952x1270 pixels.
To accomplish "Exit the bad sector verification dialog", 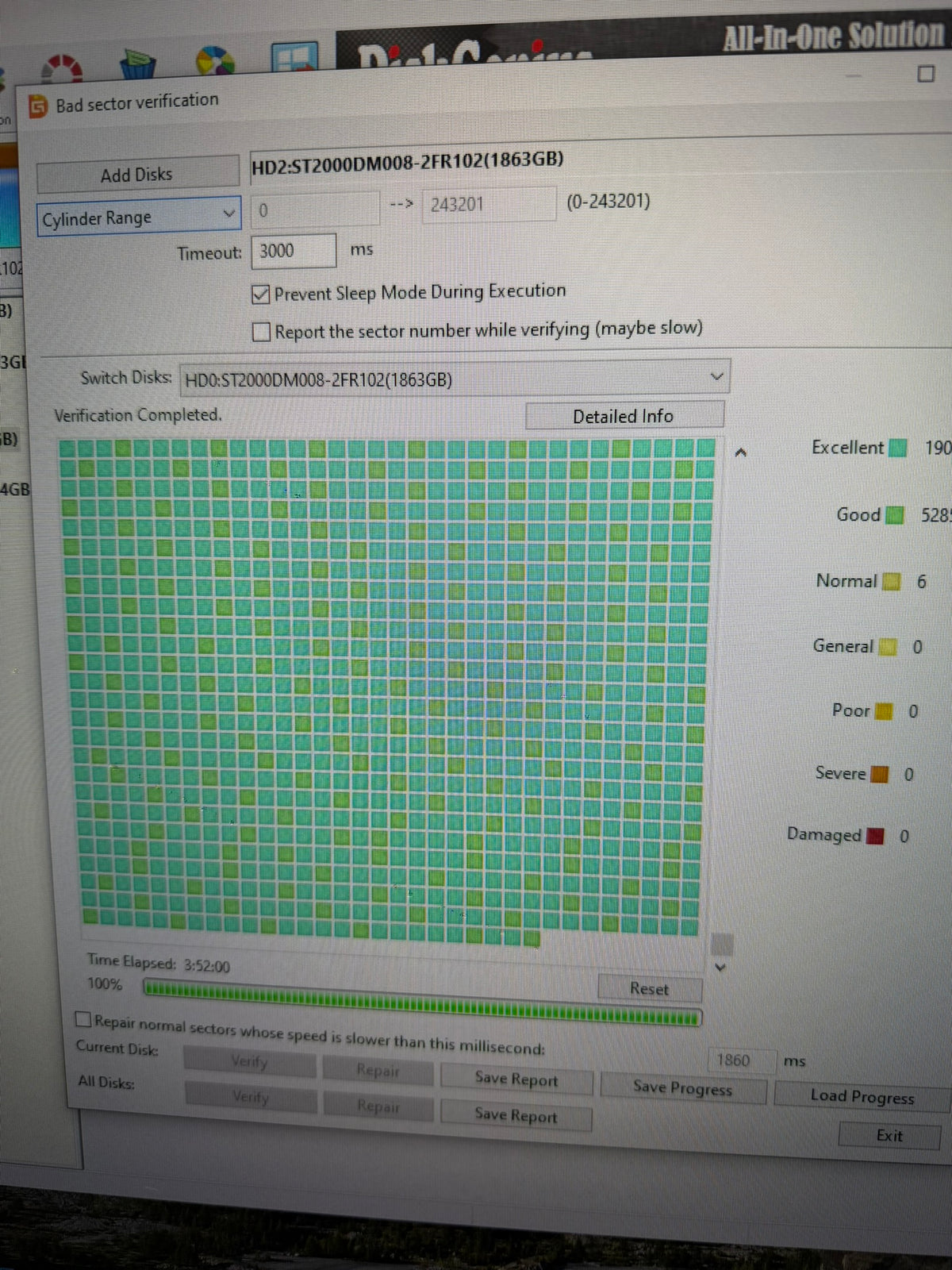I will (889, 1136).
